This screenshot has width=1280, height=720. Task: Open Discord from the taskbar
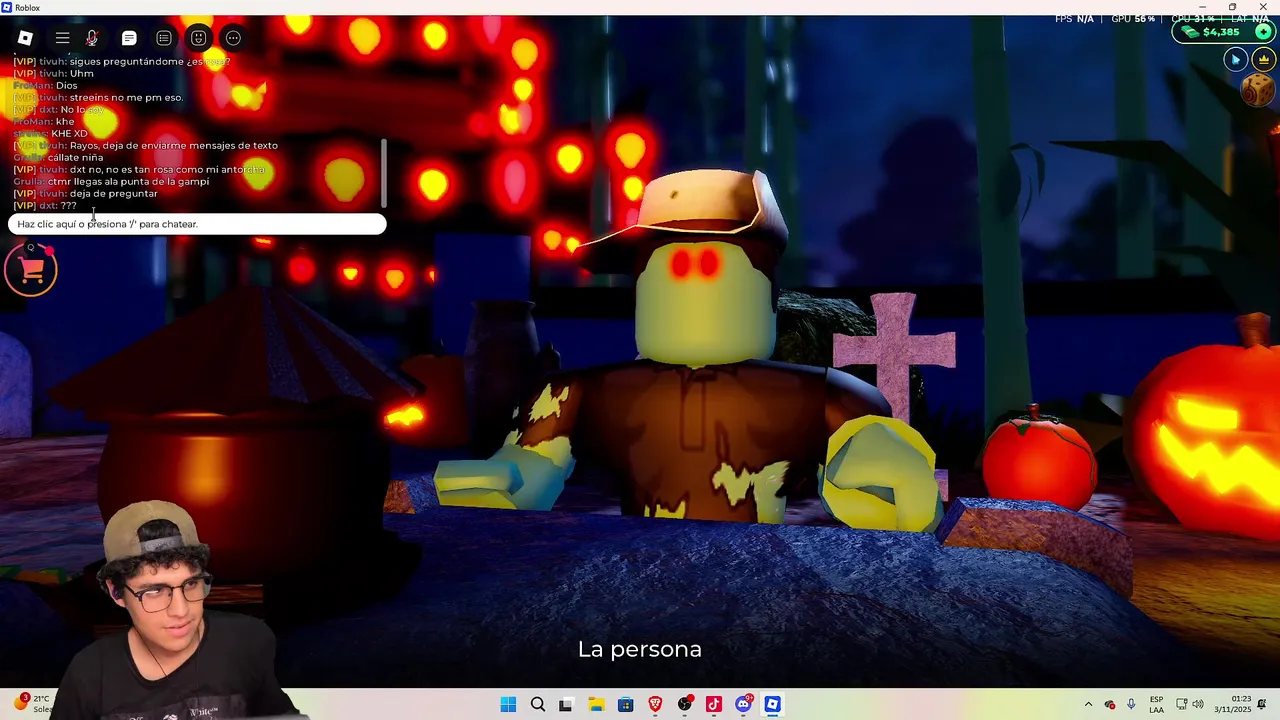pos(743,704)
